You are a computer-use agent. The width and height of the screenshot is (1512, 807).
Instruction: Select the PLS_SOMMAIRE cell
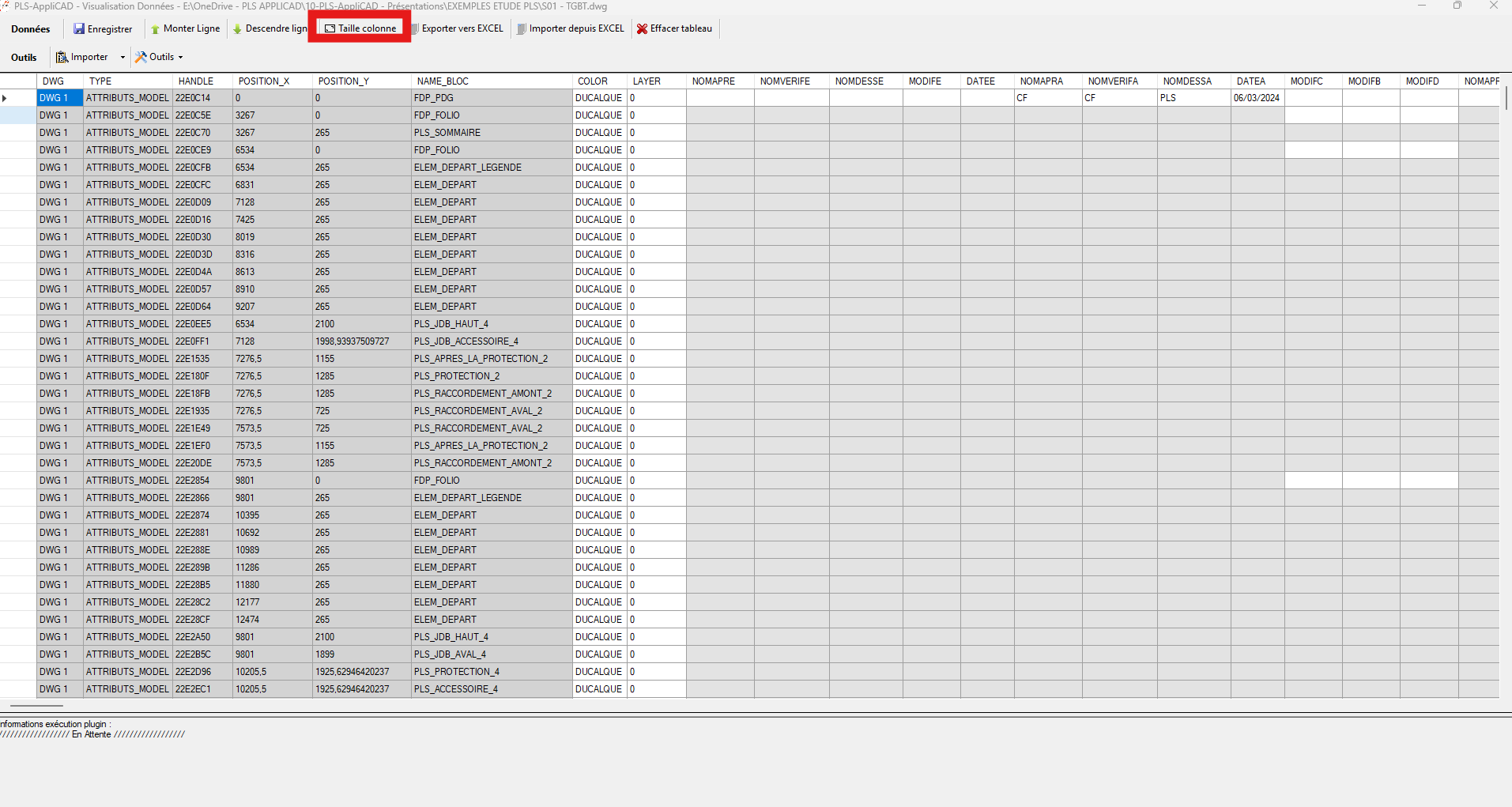click(x=490, y=133)
